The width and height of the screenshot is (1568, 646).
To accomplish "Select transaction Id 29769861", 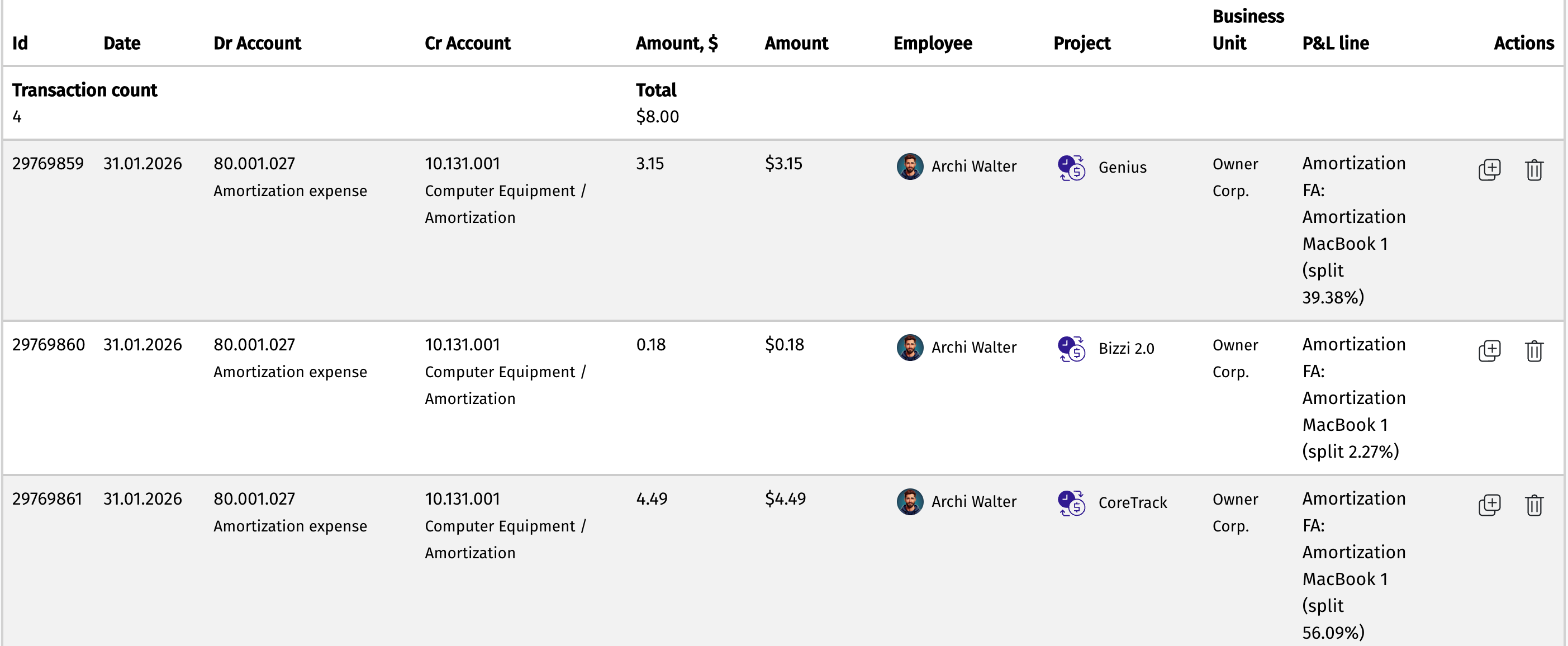I will (47, 499).
